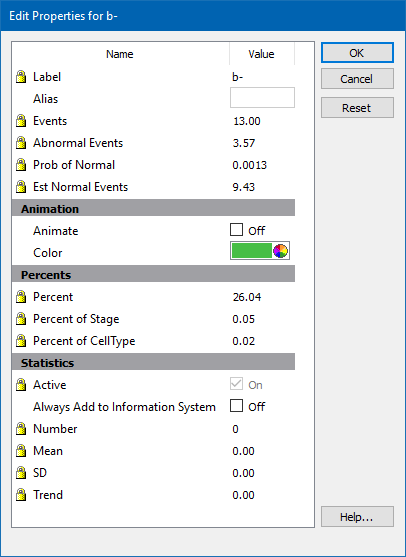Select lock icon for Abnormal Events row
The image size is (406, 557).
pos(21,143)
